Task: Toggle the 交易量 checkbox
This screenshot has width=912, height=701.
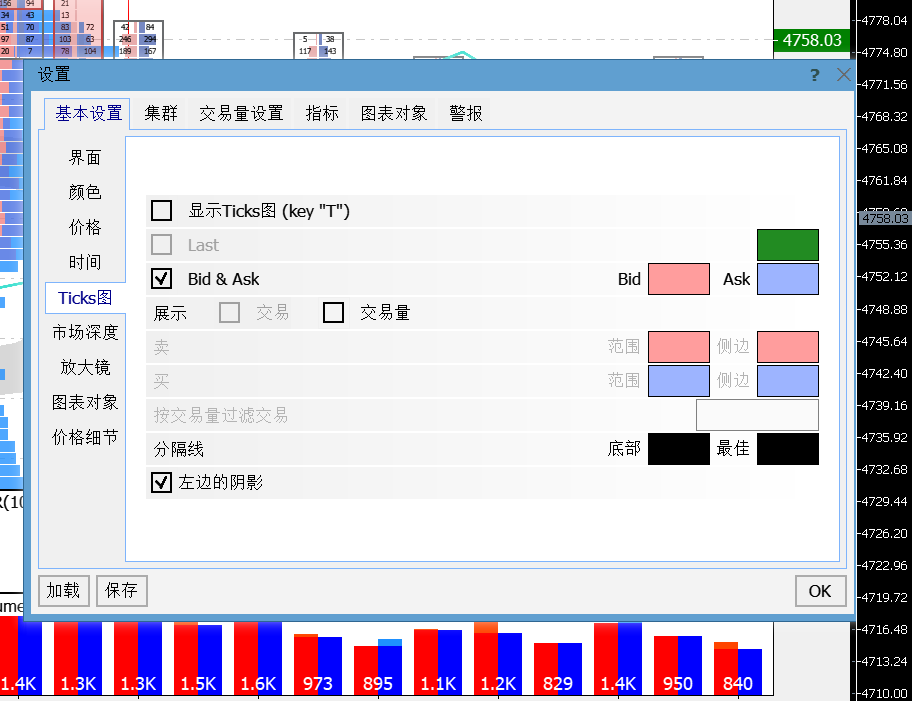Action: tap(334, 313)
